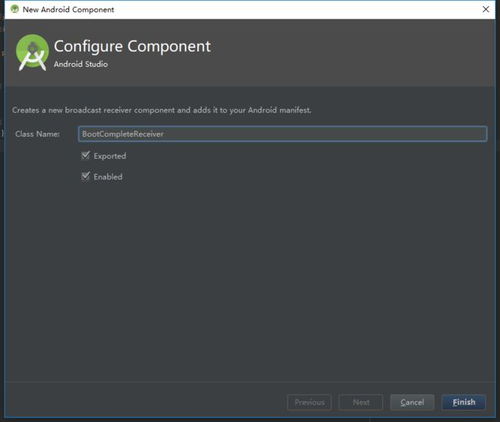Click the broadcast receiver description text
This screenshot has width=500, height=422.
point(162,110)
